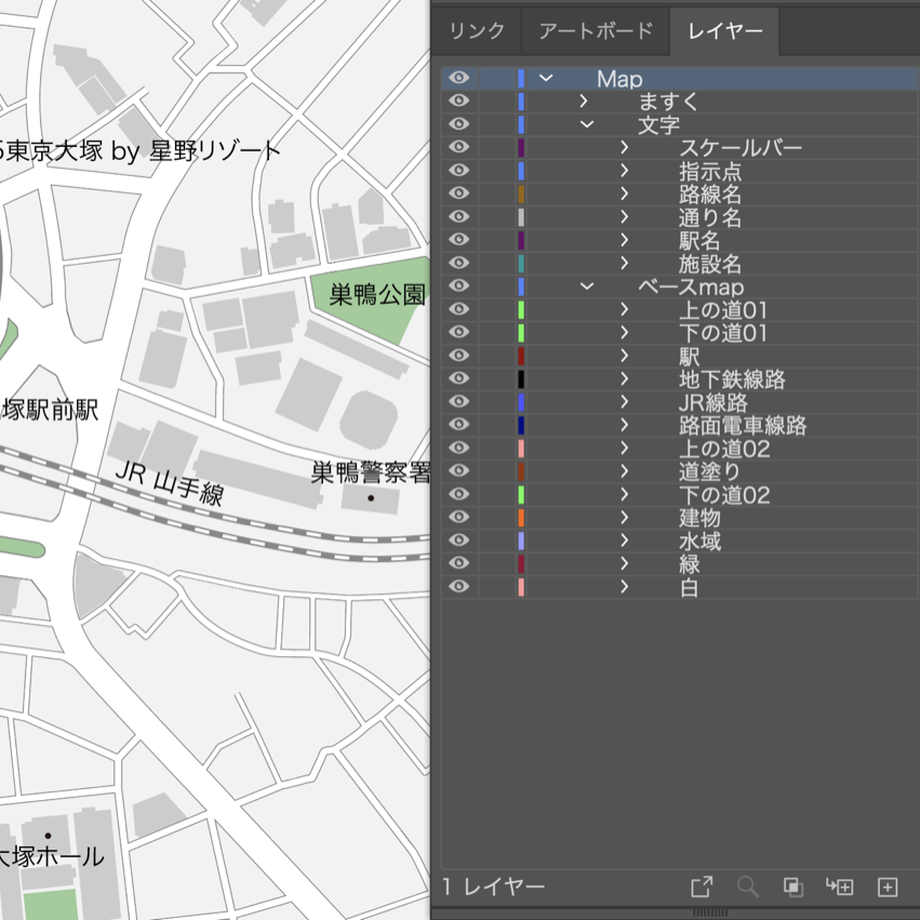Expand the 施設名 sublayer

point(624,263)
